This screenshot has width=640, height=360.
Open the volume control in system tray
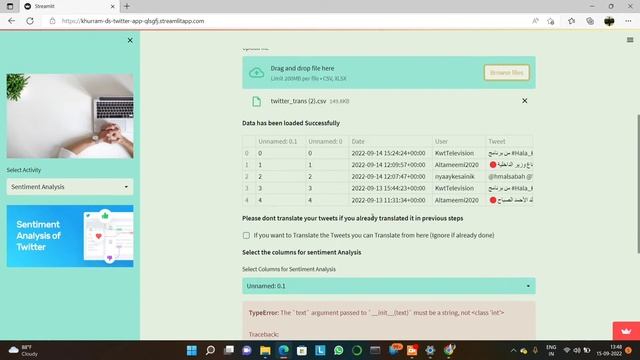pos(576,350)
